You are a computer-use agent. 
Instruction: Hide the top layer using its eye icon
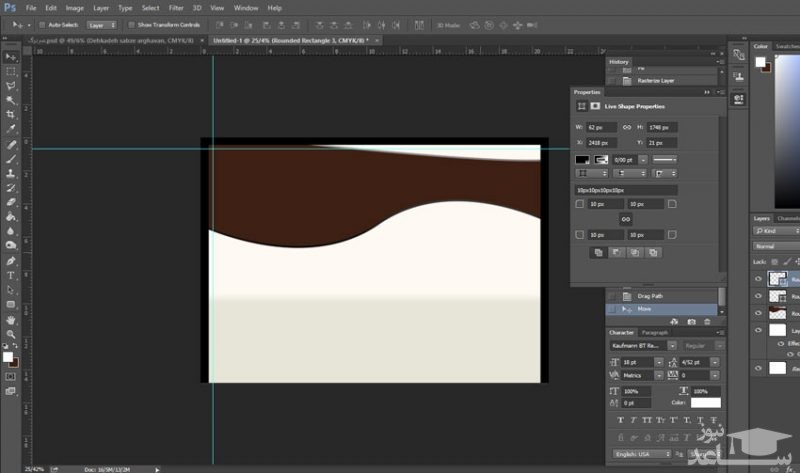pos(758,280)
